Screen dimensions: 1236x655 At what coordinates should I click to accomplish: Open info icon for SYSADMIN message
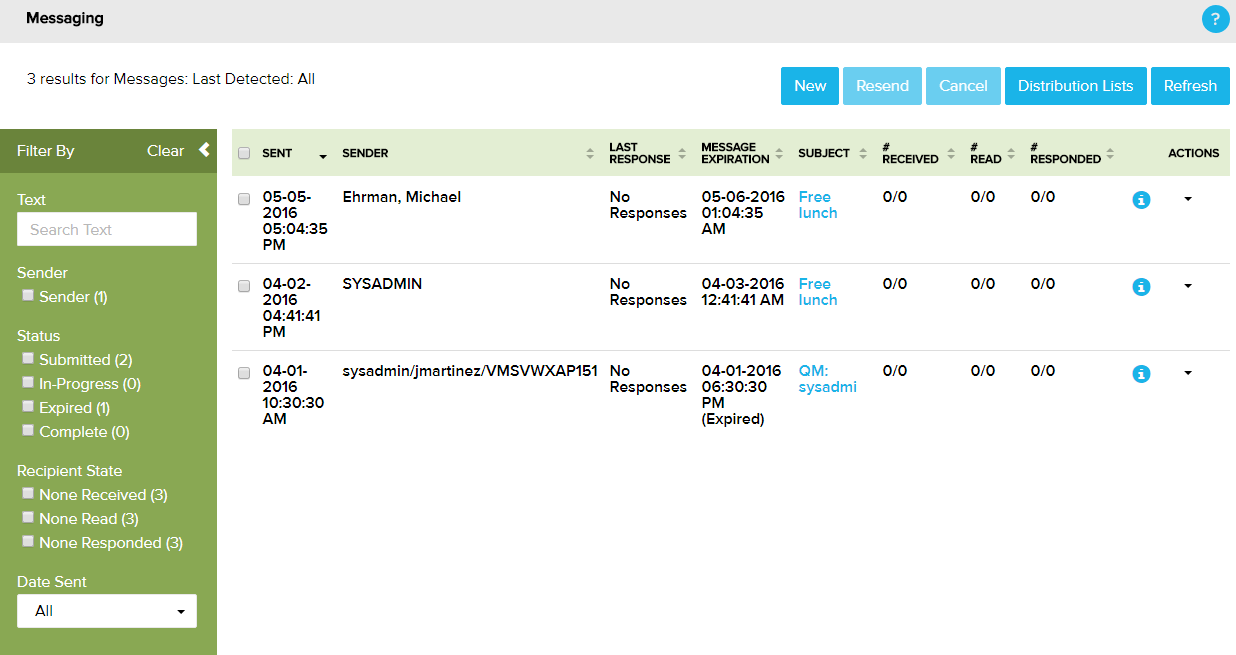click(1141, 287)
